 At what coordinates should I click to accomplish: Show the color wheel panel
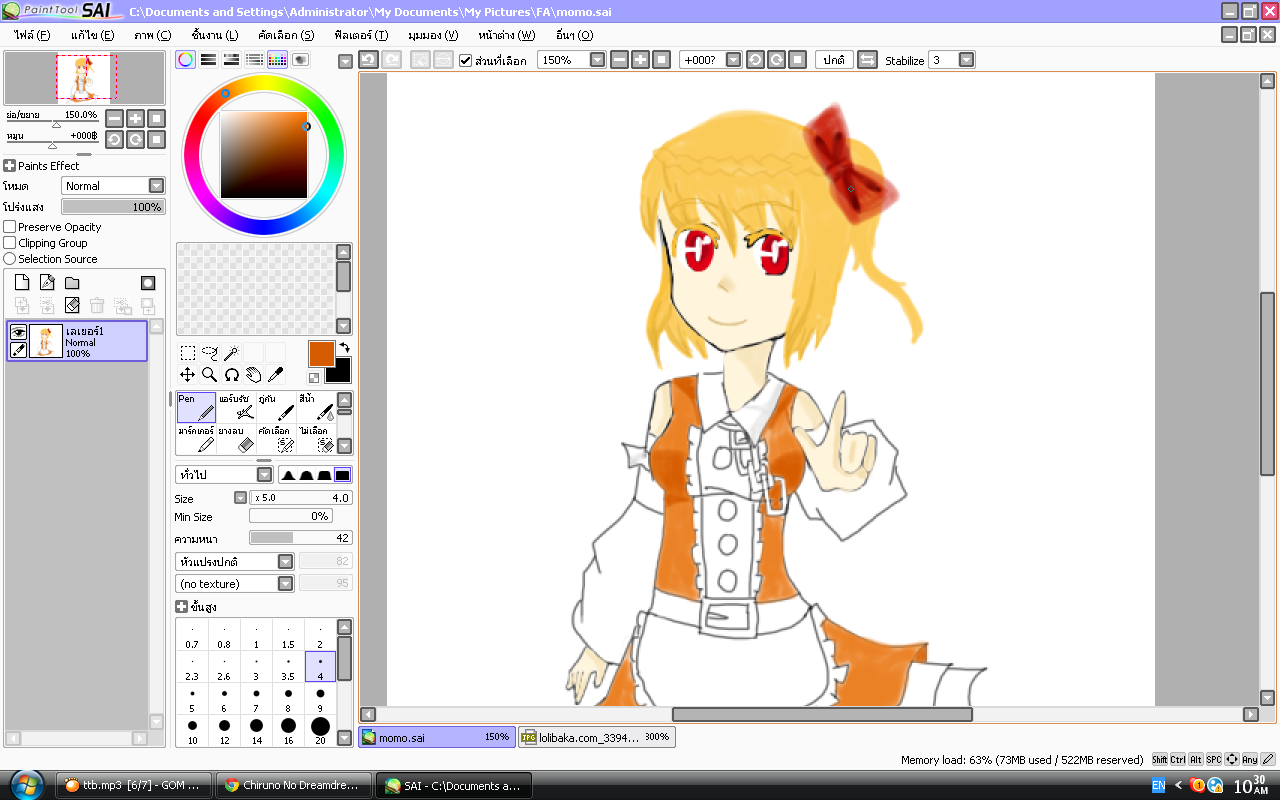point(186,60)
